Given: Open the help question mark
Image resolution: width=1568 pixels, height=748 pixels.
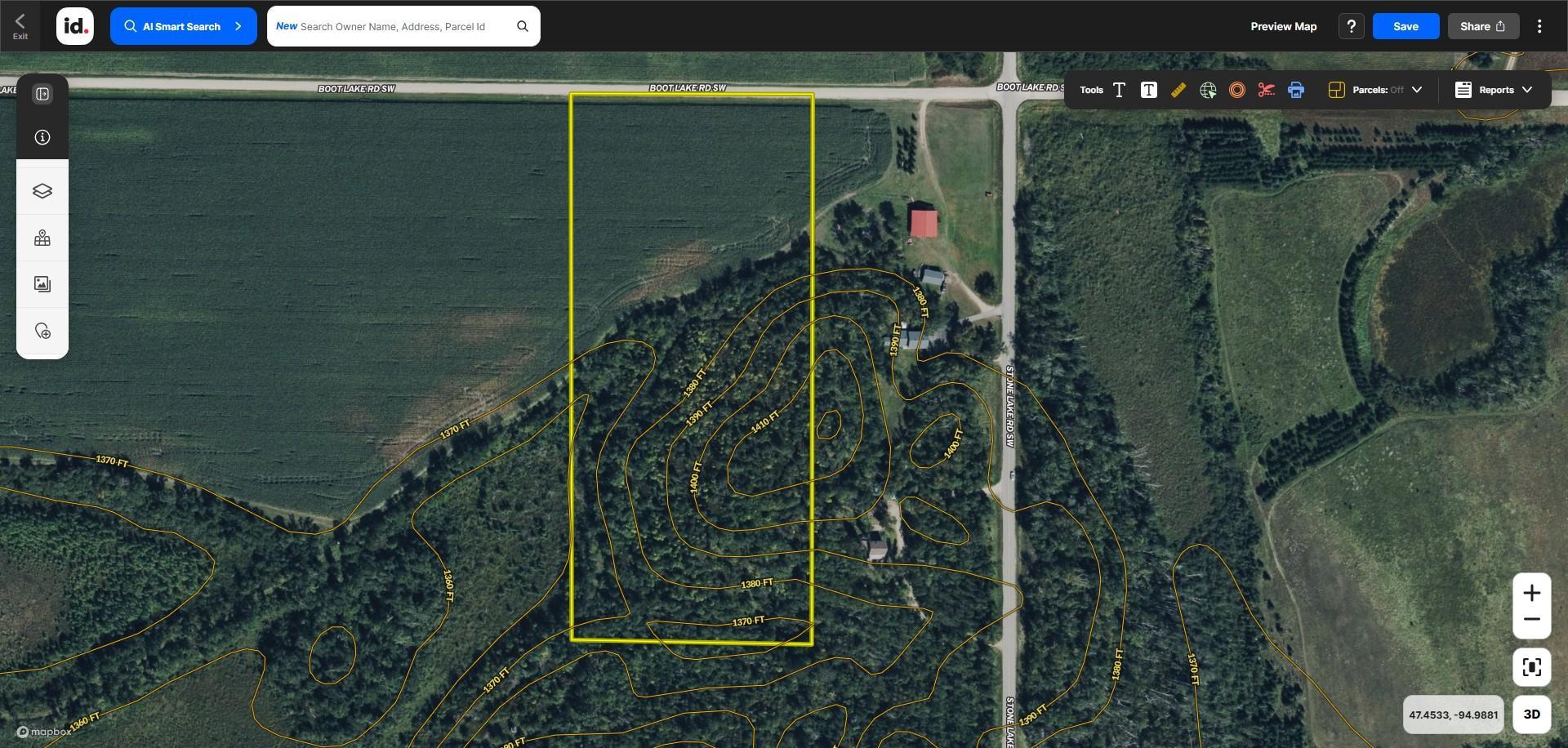Looking at the screenshot, I should click(1352, 26).
